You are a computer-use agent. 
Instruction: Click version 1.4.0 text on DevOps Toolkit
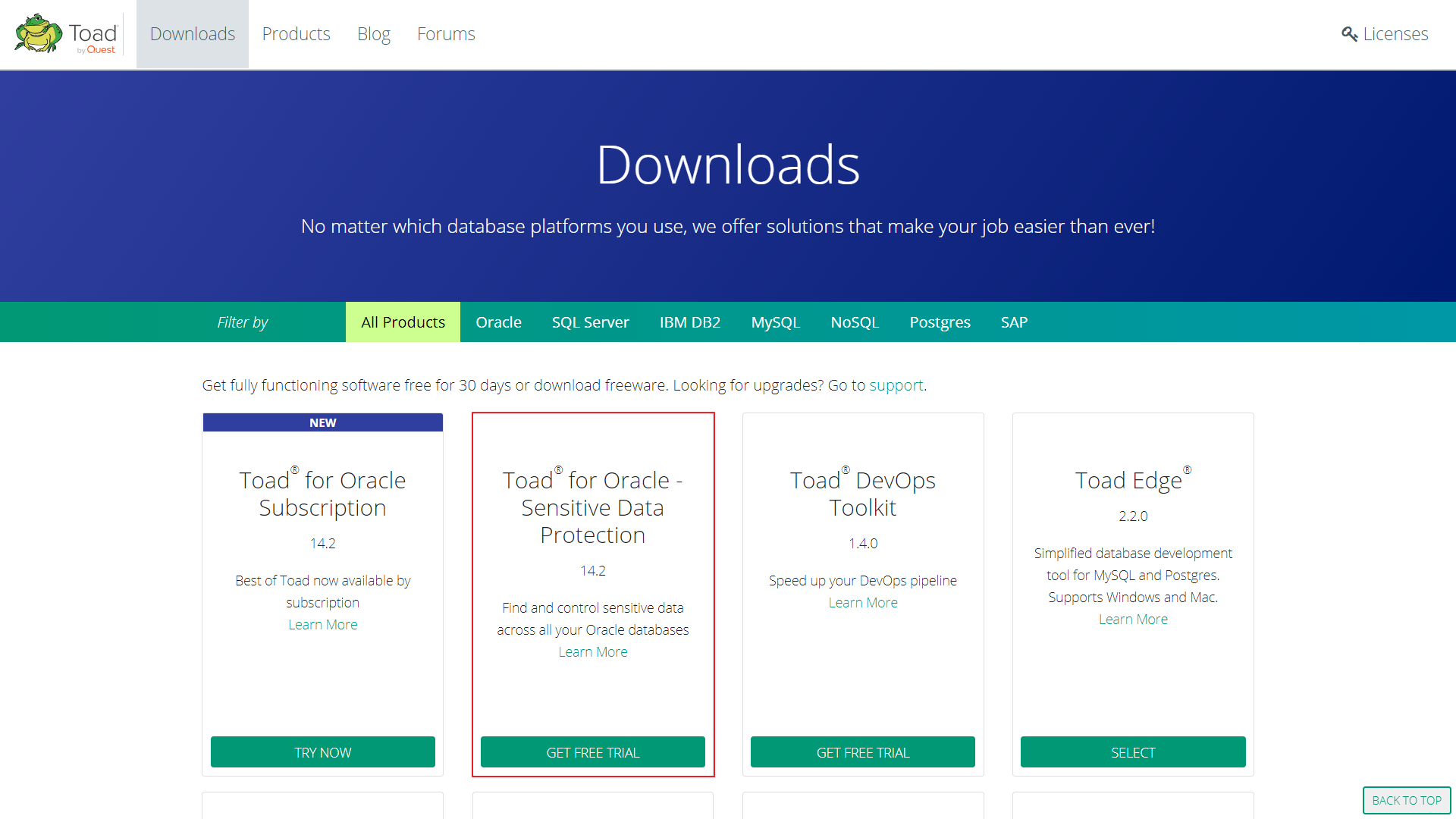click(863, 544)
